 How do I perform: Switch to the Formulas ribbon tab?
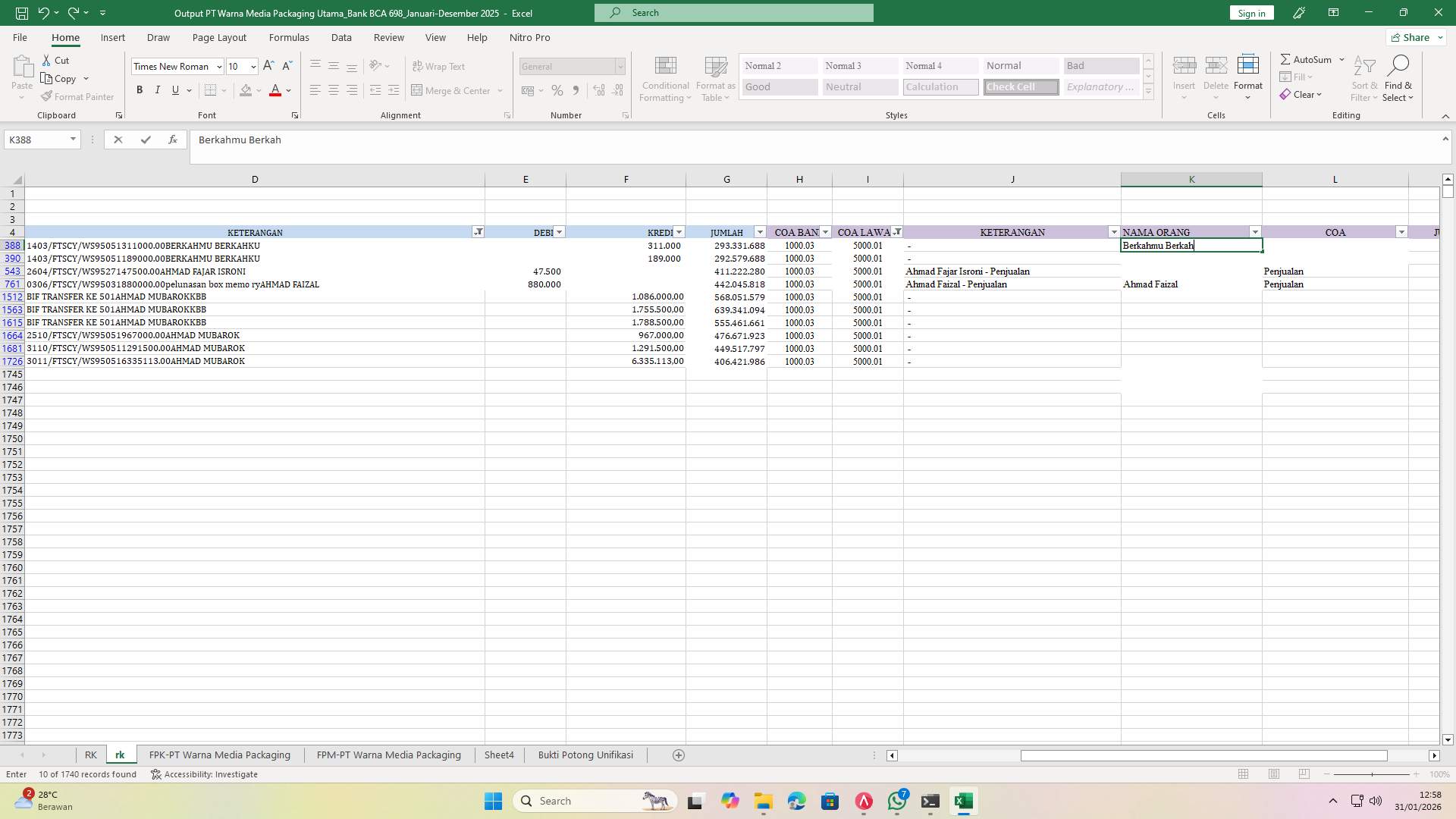(289, 37)
